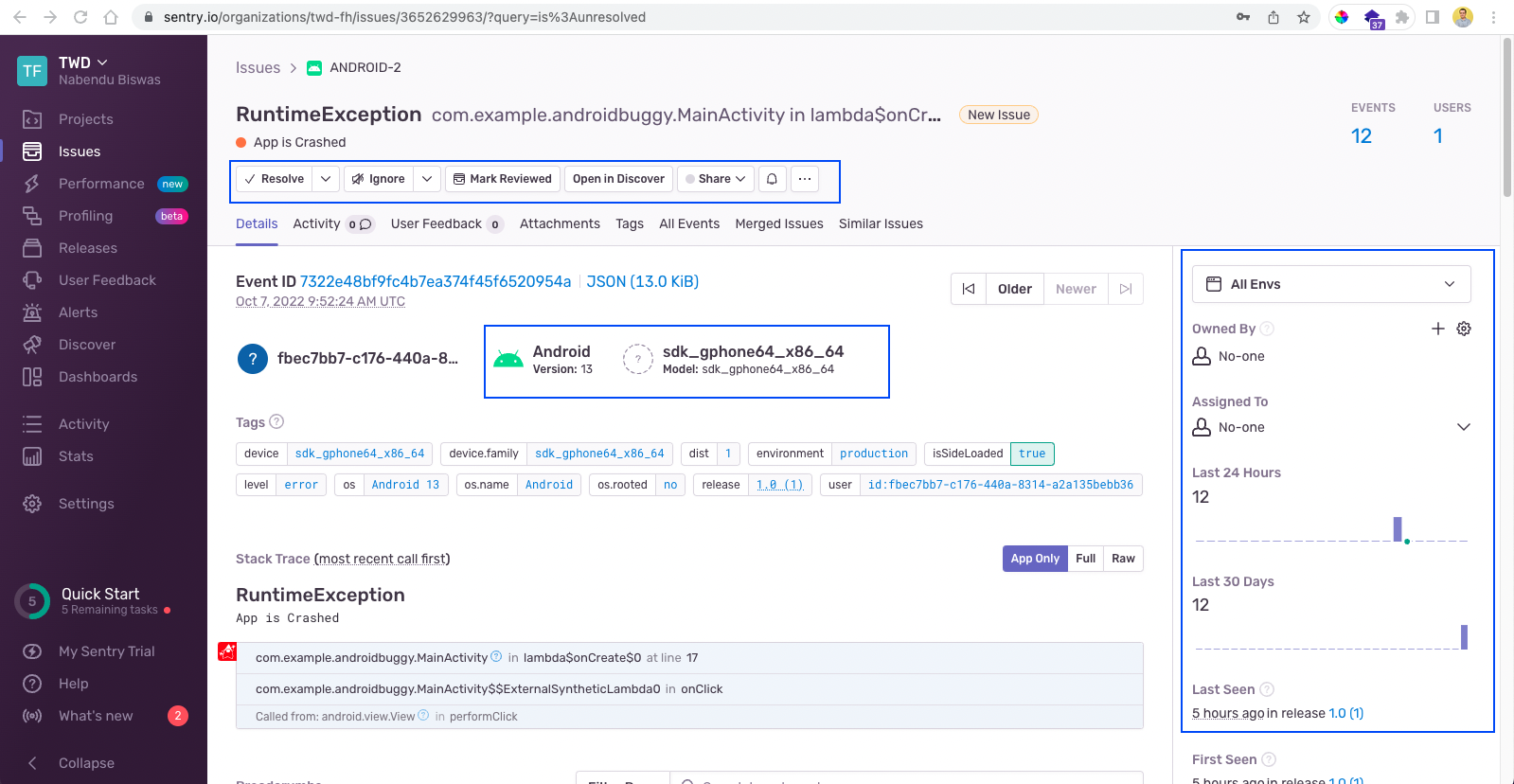
Task: Click the My Sentry Trial icon
Action: click(32, 651)
